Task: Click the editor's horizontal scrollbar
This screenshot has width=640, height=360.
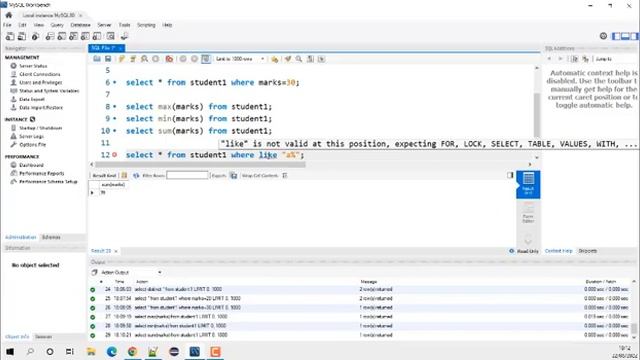Action: pos(200,164)
